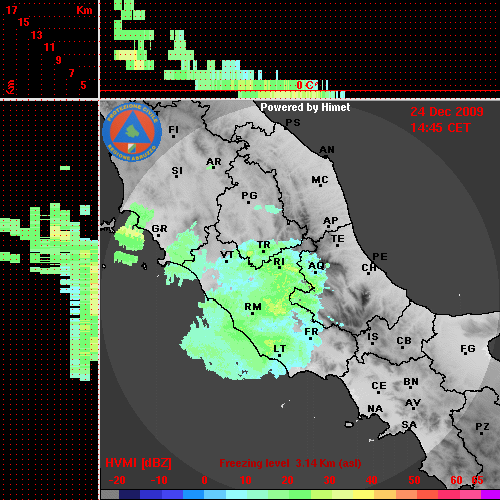Screen dimensions: 500x500
Task: Click the date '24 Dec 2009'
Action: pos(447,112)
